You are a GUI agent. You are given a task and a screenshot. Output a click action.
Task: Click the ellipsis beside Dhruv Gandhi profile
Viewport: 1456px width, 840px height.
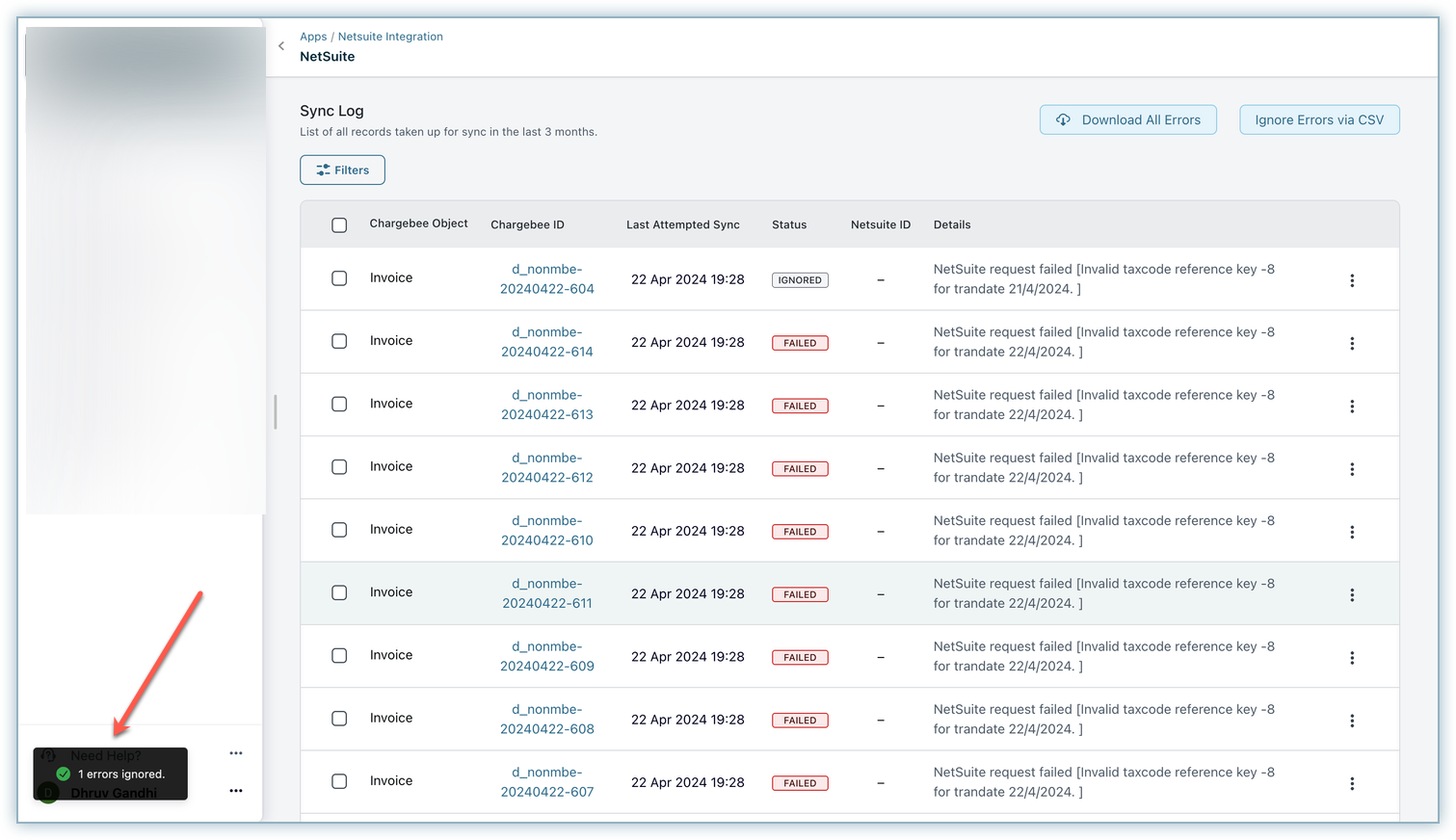pos(236,791)
